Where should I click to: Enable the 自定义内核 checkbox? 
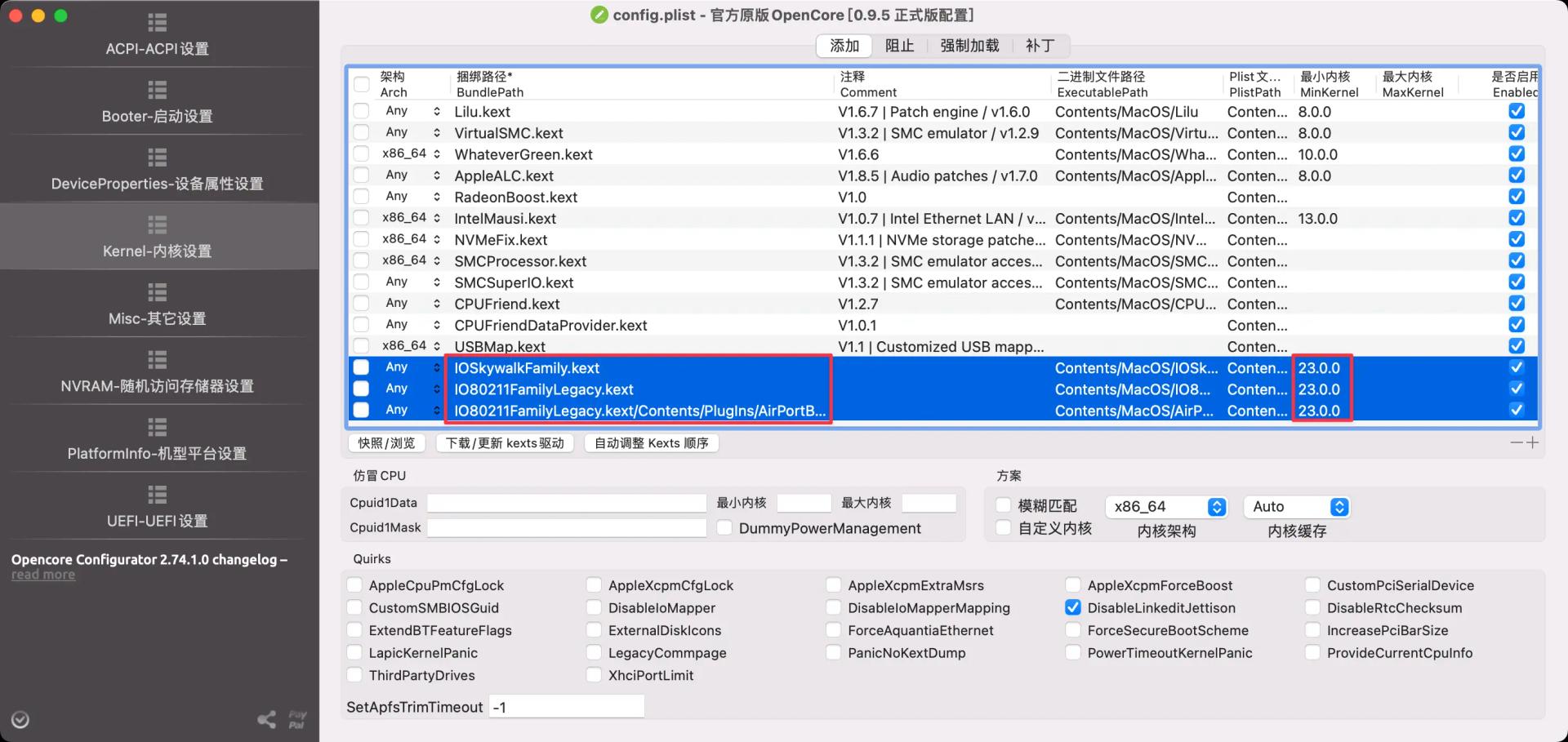pyautogui.click(x=1004, y=528)
